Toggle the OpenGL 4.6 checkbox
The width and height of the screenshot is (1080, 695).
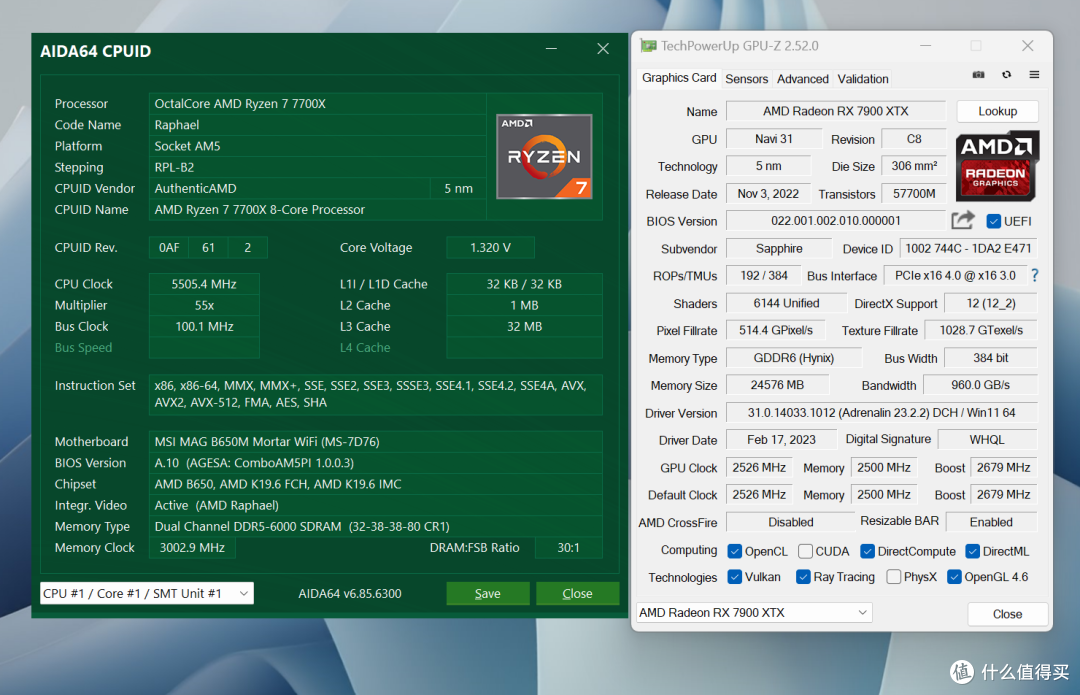pos(954,577)
